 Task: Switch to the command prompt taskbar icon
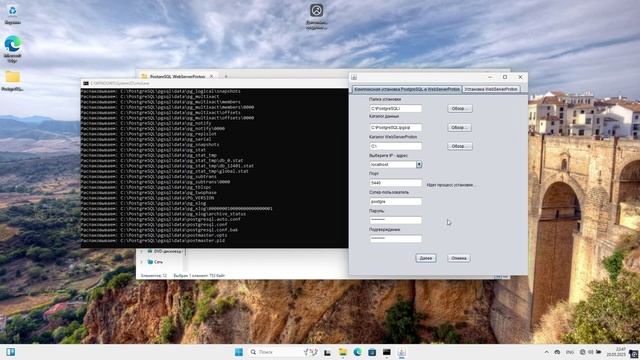[x=387, y=352]
